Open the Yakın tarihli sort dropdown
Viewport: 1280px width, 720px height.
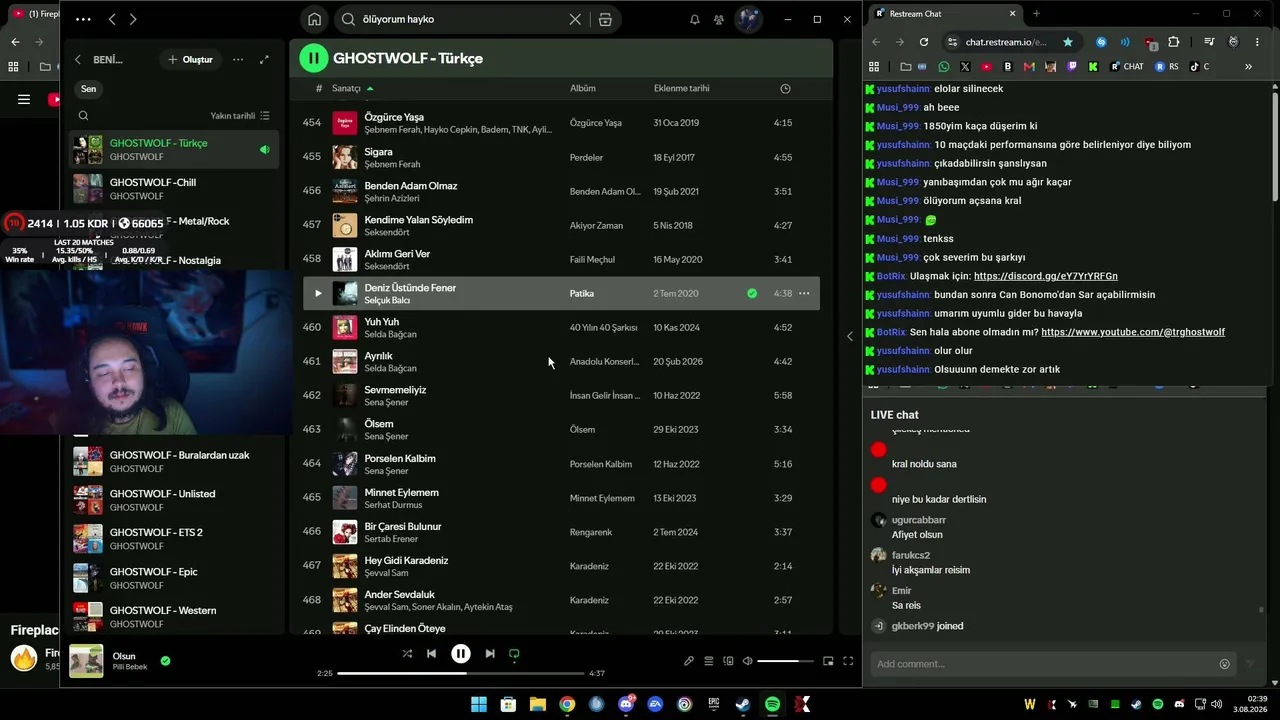(240, 116)
